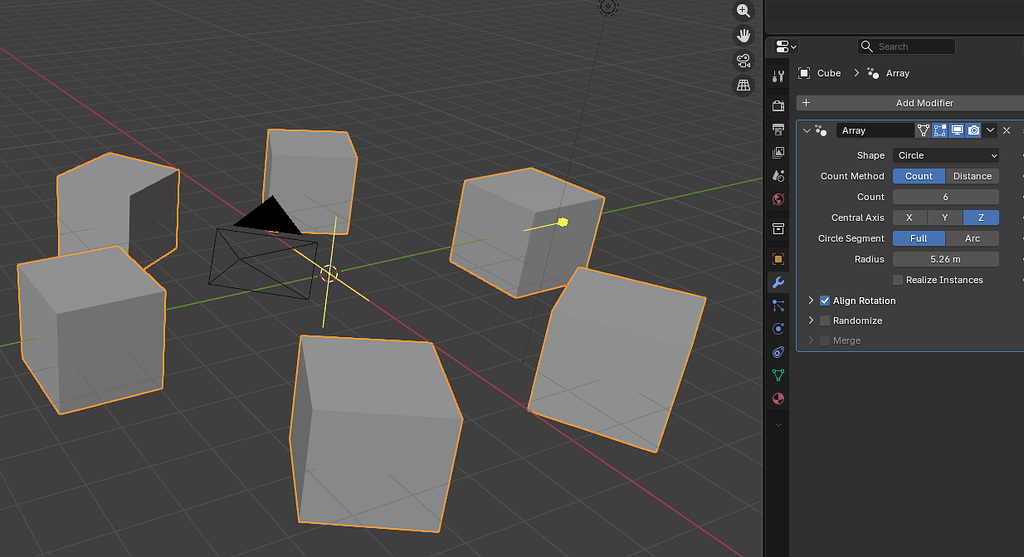
Task: Toggle the modifier viewport display
Action: click(x=957, y=131)
